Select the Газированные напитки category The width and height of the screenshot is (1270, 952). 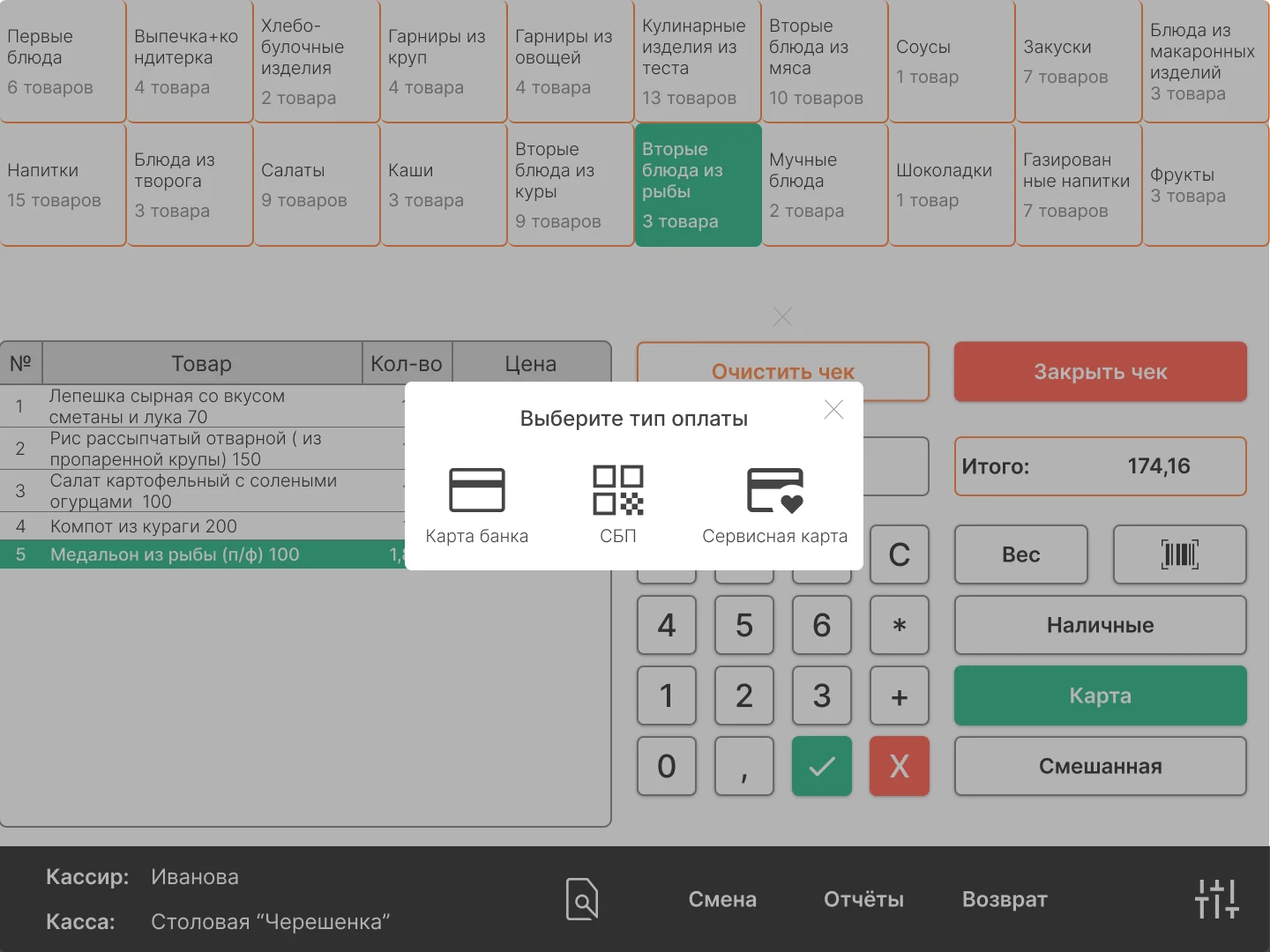click(1079, 184)
